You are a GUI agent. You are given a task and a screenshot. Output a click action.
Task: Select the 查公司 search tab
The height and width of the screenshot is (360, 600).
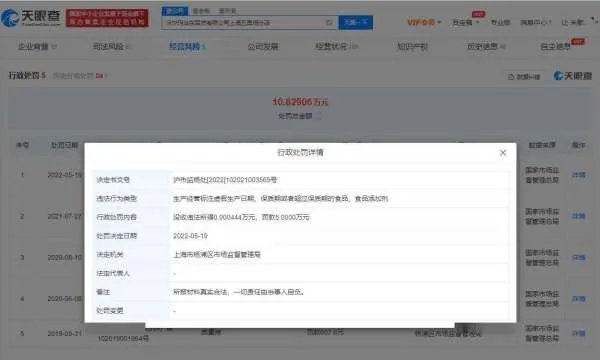point(174,11)
